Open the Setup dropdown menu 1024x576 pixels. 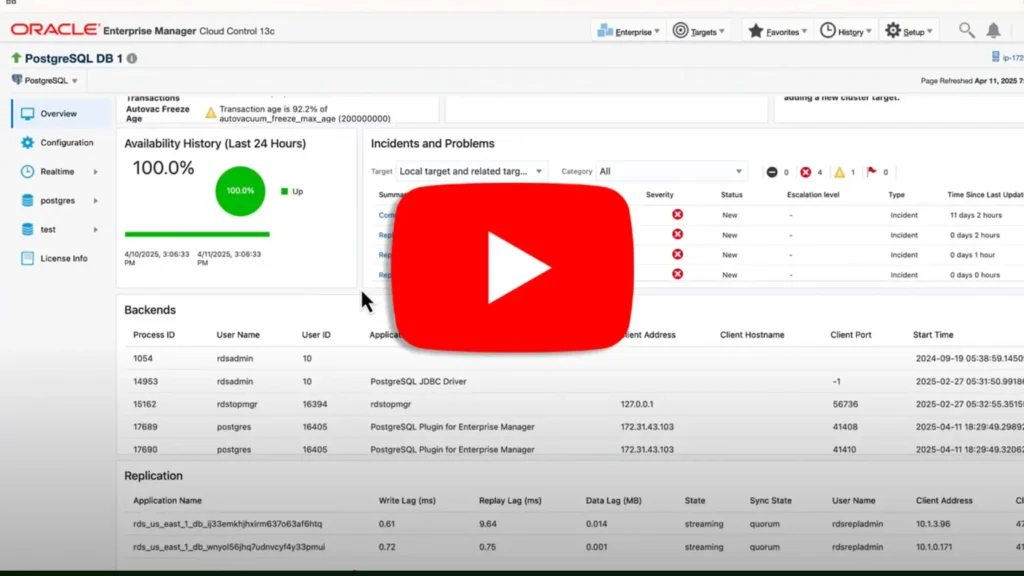910,31
